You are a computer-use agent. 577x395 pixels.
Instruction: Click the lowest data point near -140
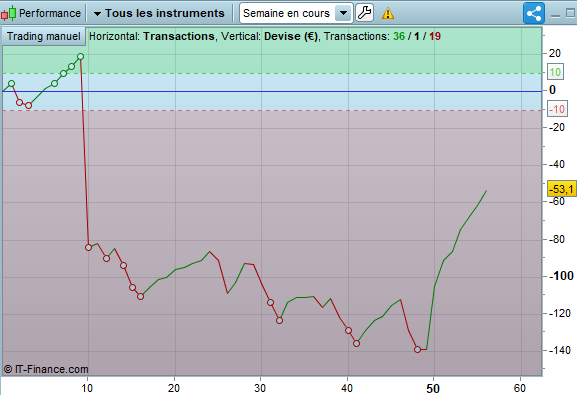tap(417, 349)
